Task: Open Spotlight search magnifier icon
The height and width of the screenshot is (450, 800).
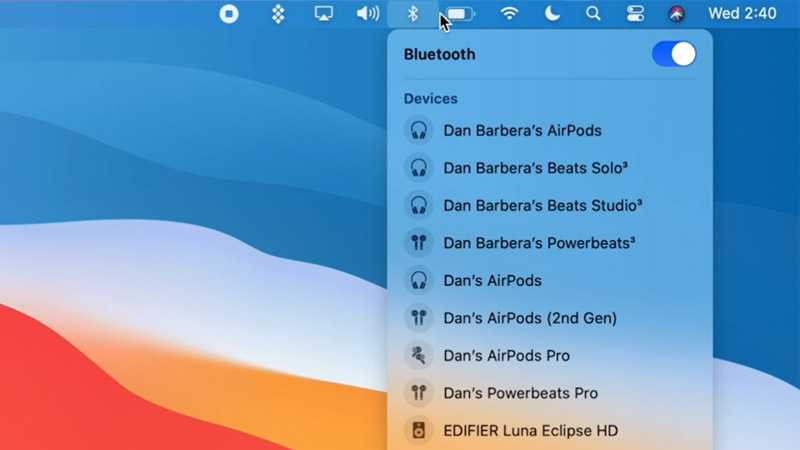Action: point(593,13)
